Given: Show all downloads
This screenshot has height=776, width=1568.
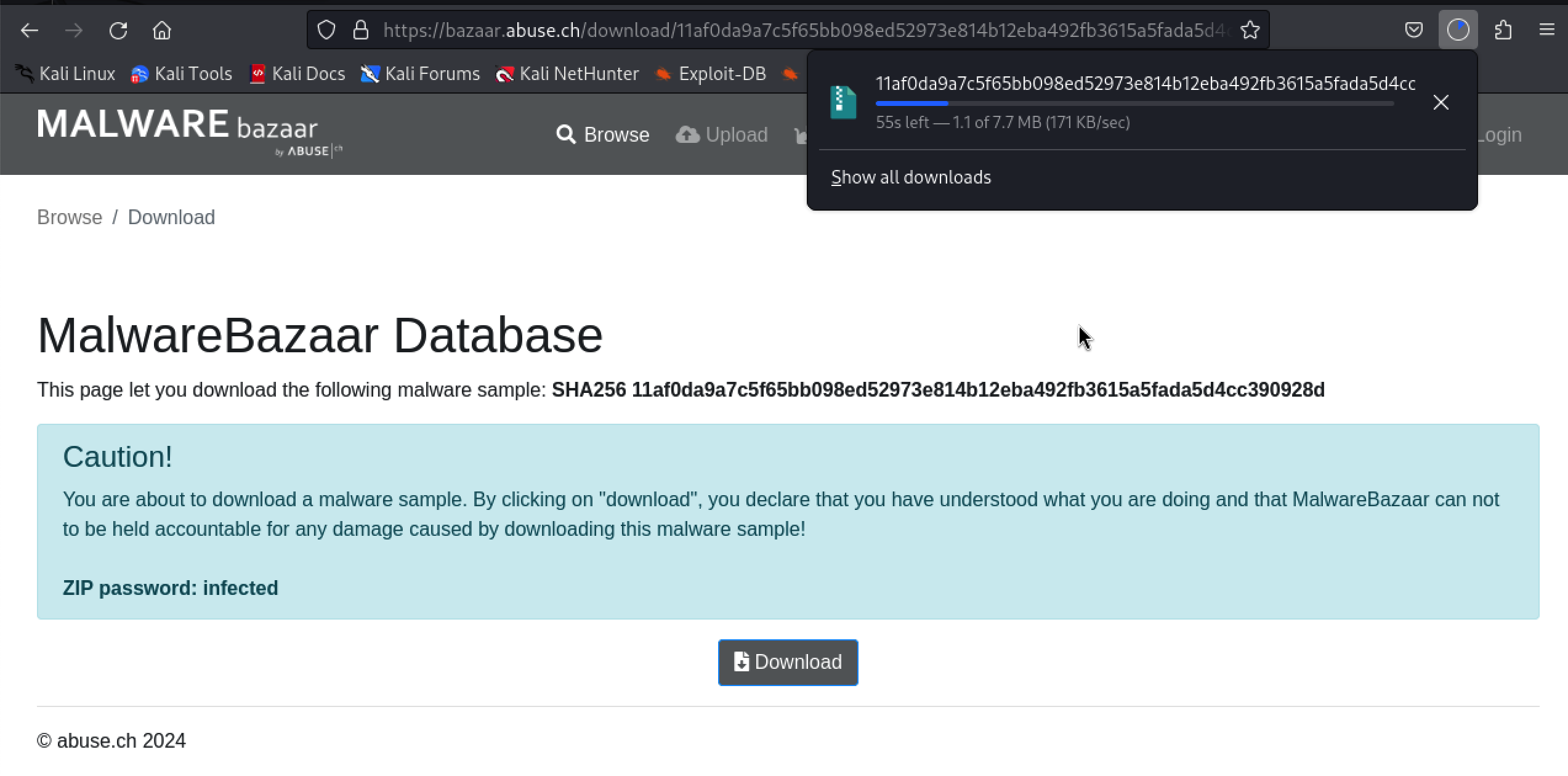Looking at the screenshot, I should [911, 177].
